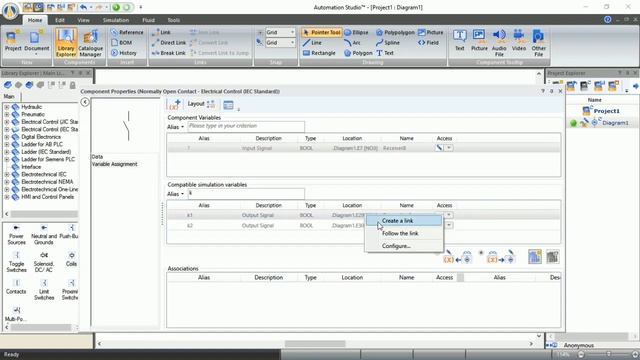Select the Diagram1 node in Project Explorer

click(x=615, y=123)
